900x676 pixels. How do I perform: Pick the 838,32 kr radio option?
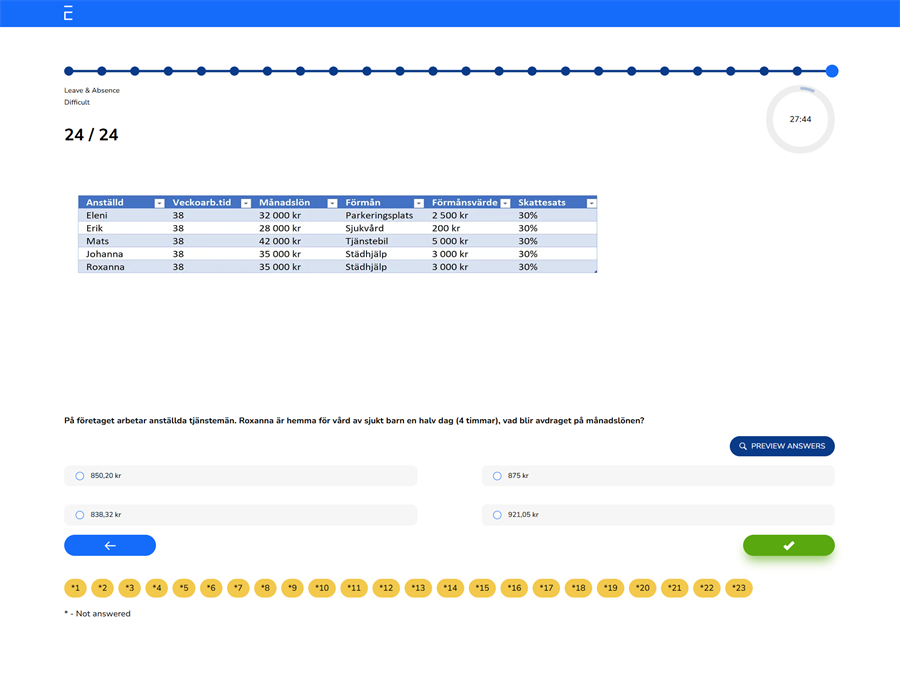(x=80, y=515)
